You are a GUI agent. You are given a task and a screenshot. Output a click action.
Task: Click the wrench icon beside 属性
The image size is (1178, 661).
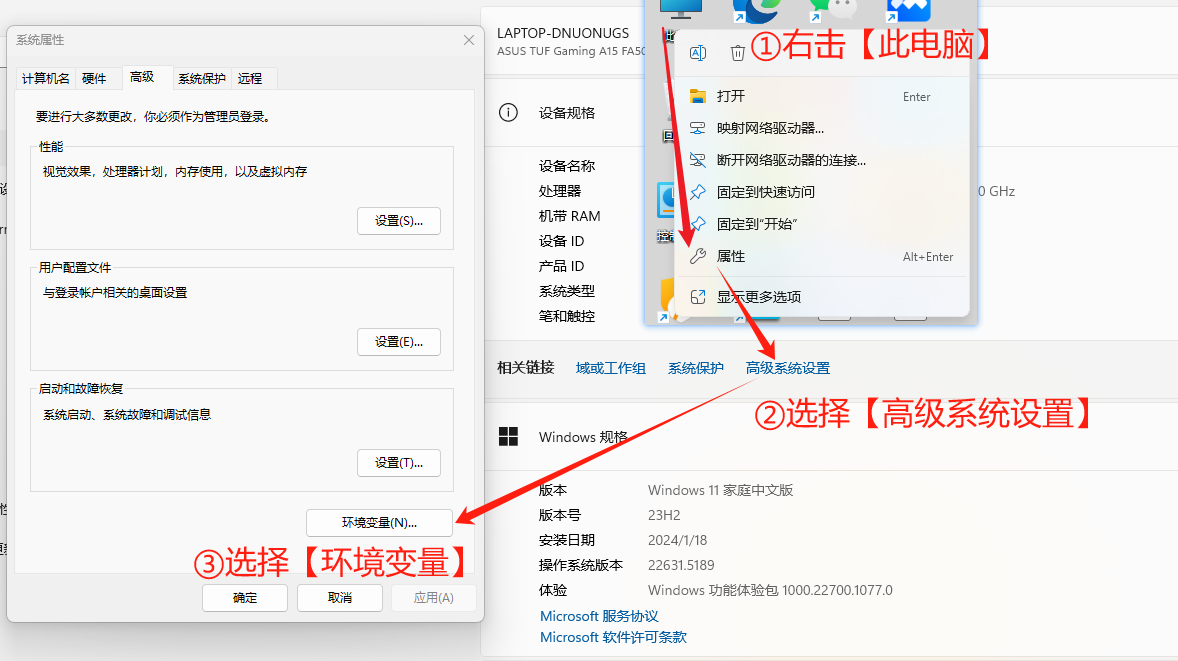pyautogui.click(x=698, y=256)
